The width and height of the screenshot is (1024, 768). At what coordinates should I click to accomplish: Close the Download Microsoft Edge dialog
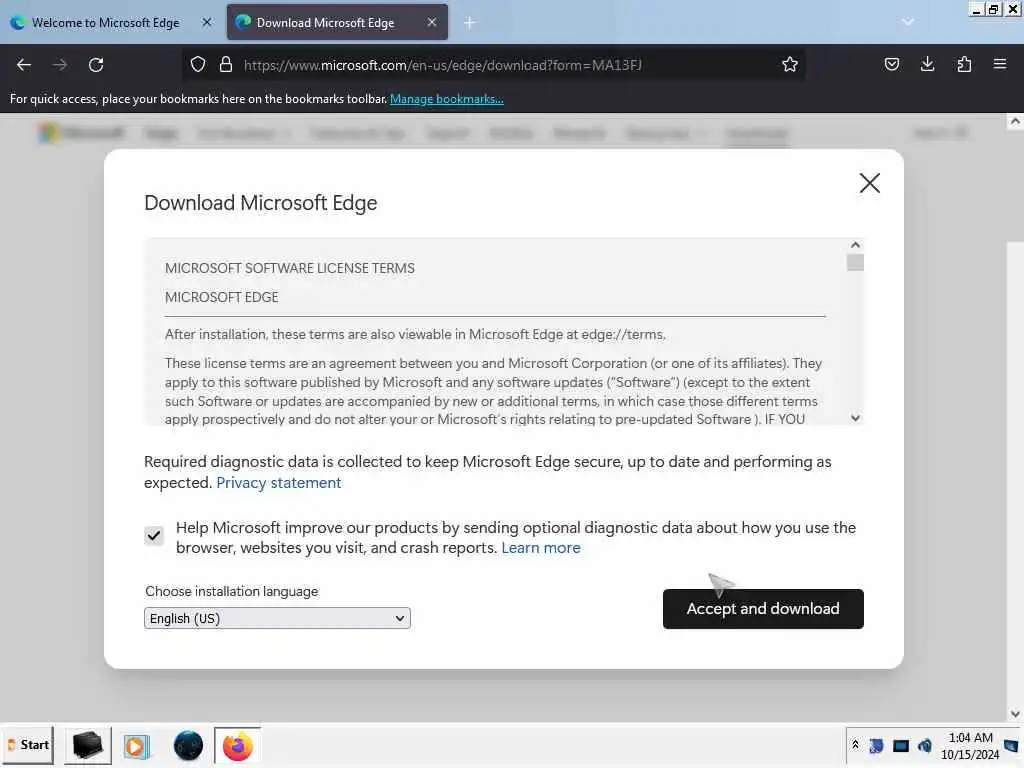pos(869,183)
